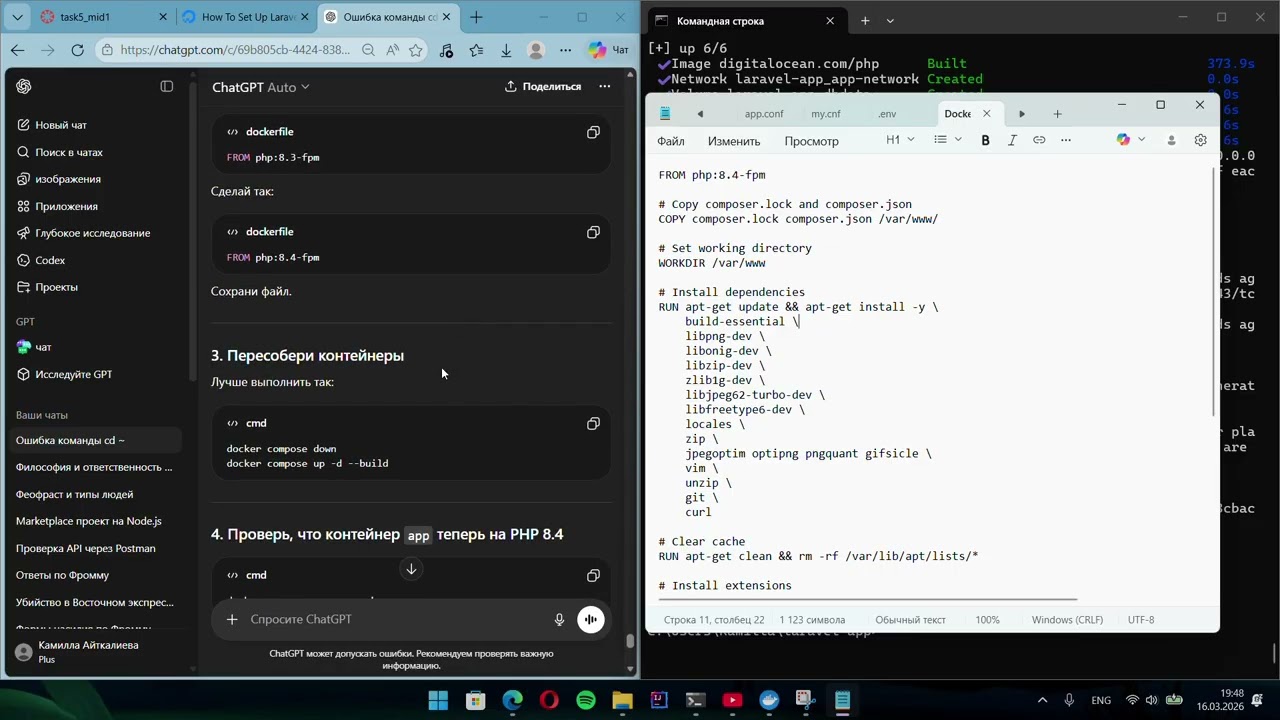Open Codex in ChatGPT sidebar
1280x720 pixels.
coord(50,260)
